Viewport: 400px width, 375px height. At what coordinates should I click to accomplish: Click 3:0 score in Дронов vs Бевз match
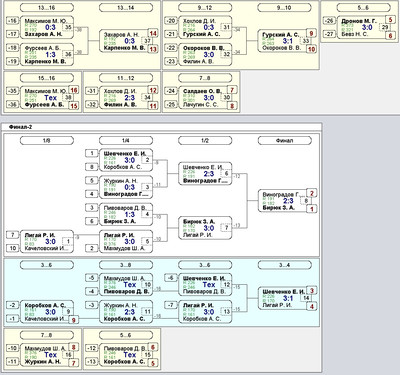pyautogui.click(x=367, y=27)
